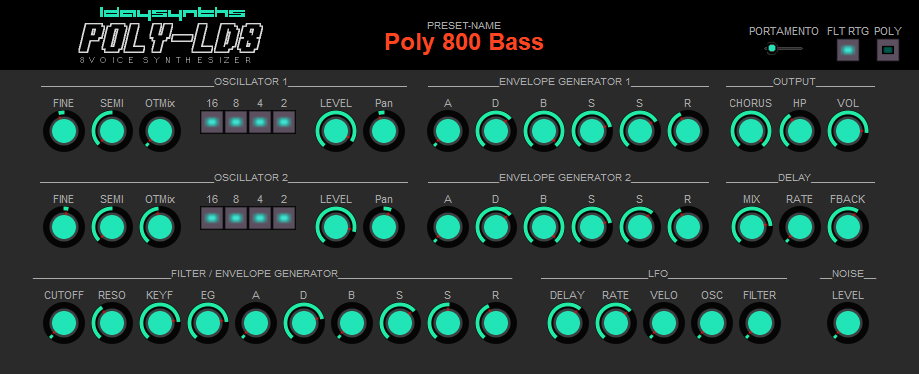Enable Oscillator 2 octave 8 button

[x=236, y=218]
